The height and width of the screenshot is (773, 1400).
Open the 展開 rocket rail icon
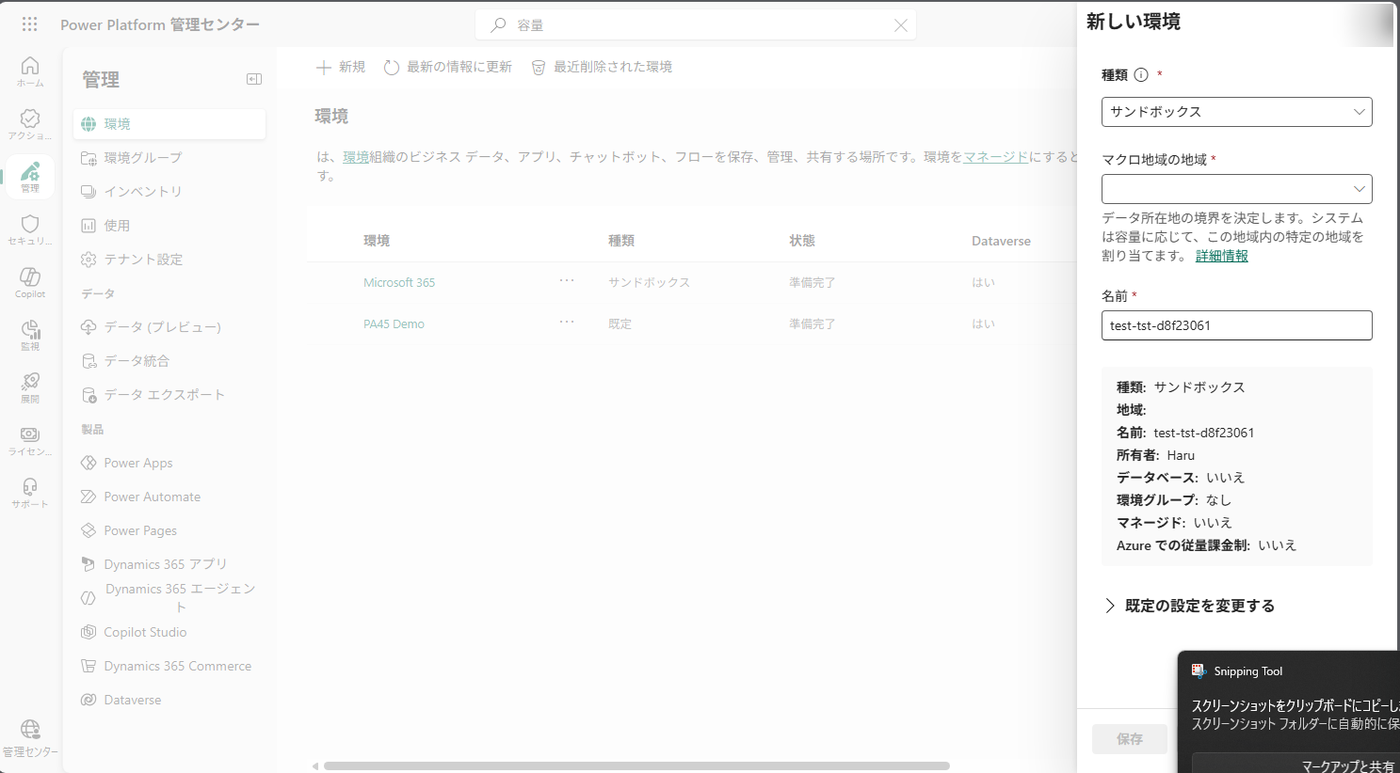30,388
